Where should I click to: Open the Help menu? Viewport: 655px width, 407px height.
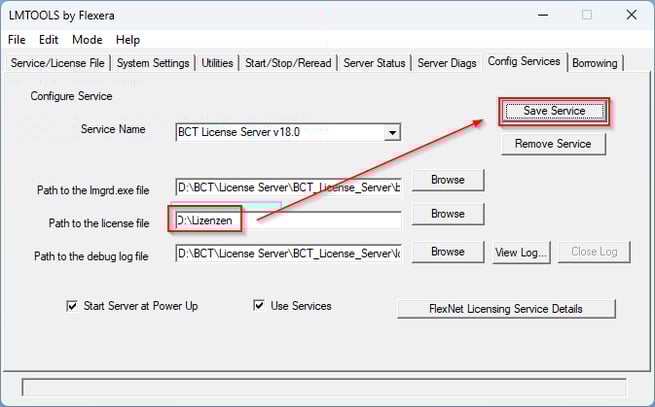click(x=128, y=40)
